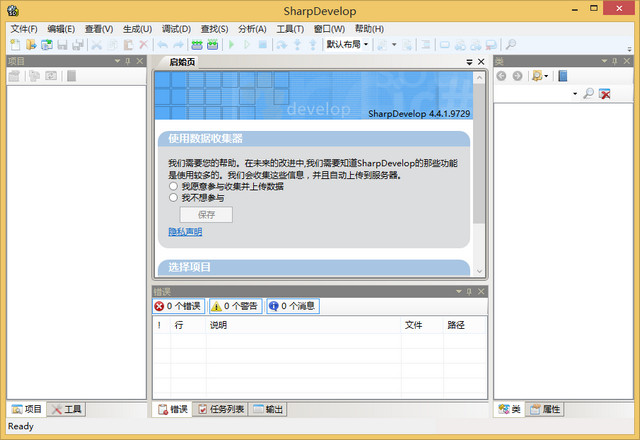Click the 路径 column header
640x440 pixels.
(x=464, y=325)
